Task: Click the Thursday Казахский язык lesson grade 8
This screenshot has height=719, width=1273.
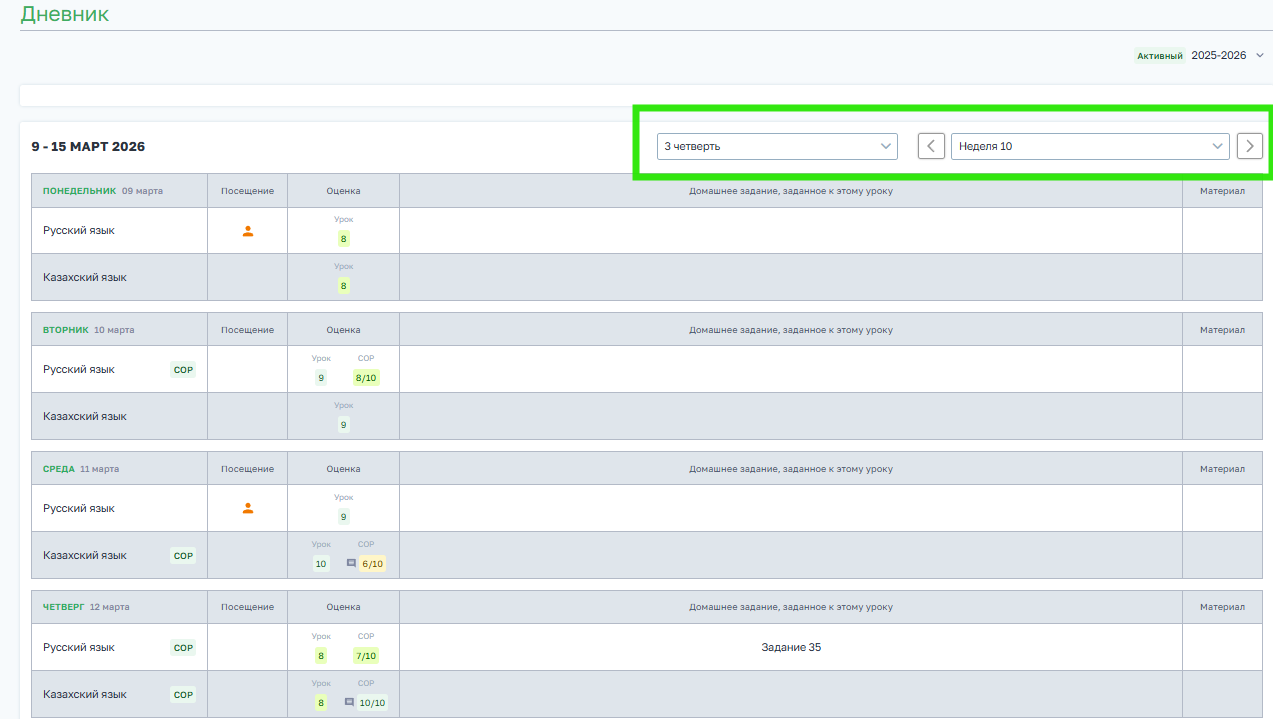Action: coord(321,703)
